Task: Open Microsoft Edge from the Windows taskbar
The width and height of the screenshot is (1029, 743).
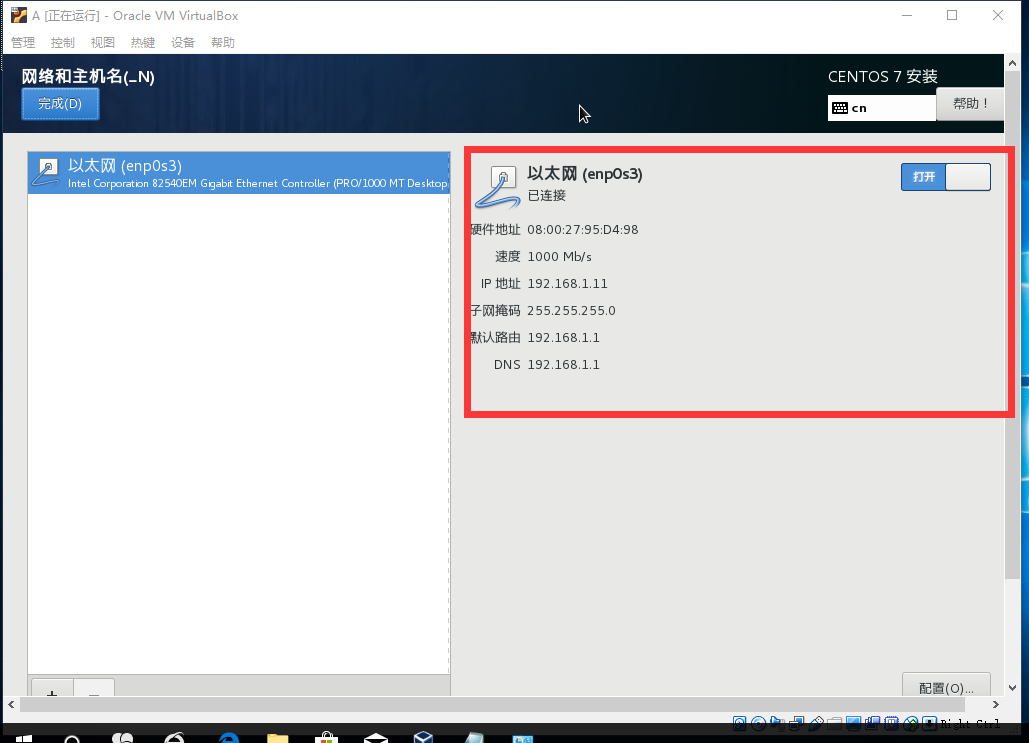Action: [x=228, y=738]
